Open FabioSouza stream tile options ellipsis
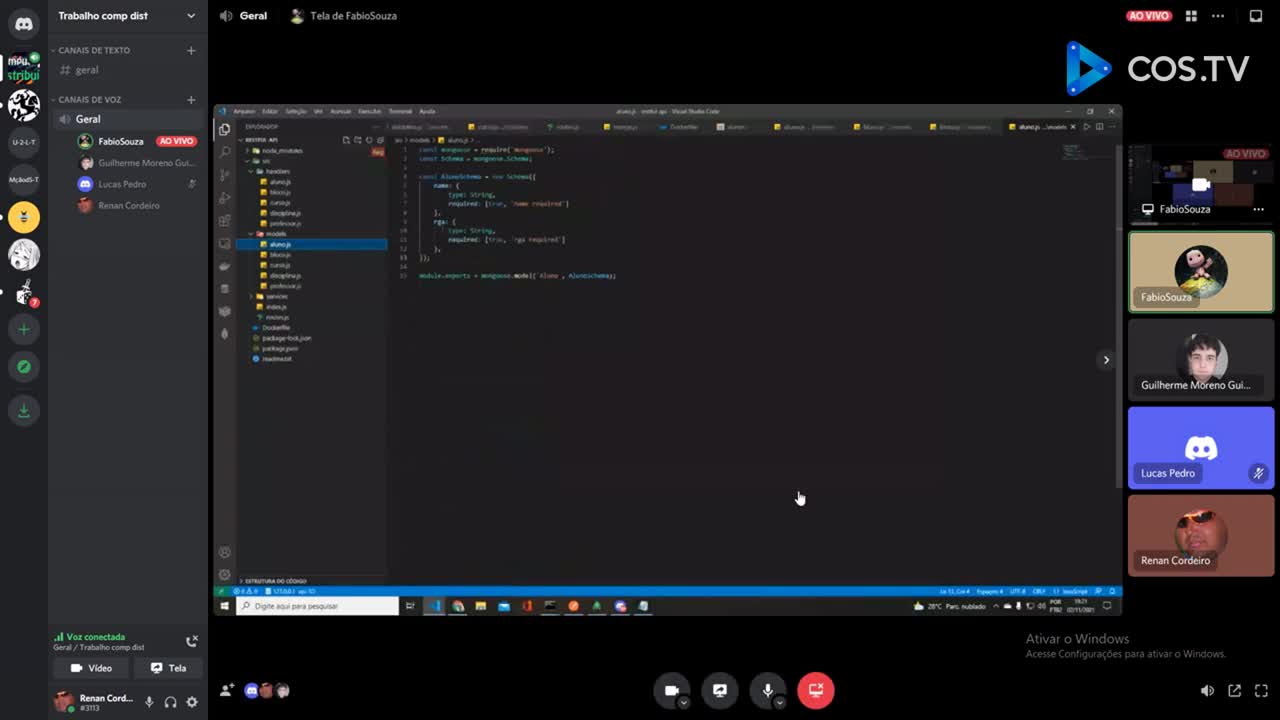Image resolution: width=1280 pixels, height=720 pixels. pos(1258,209)
